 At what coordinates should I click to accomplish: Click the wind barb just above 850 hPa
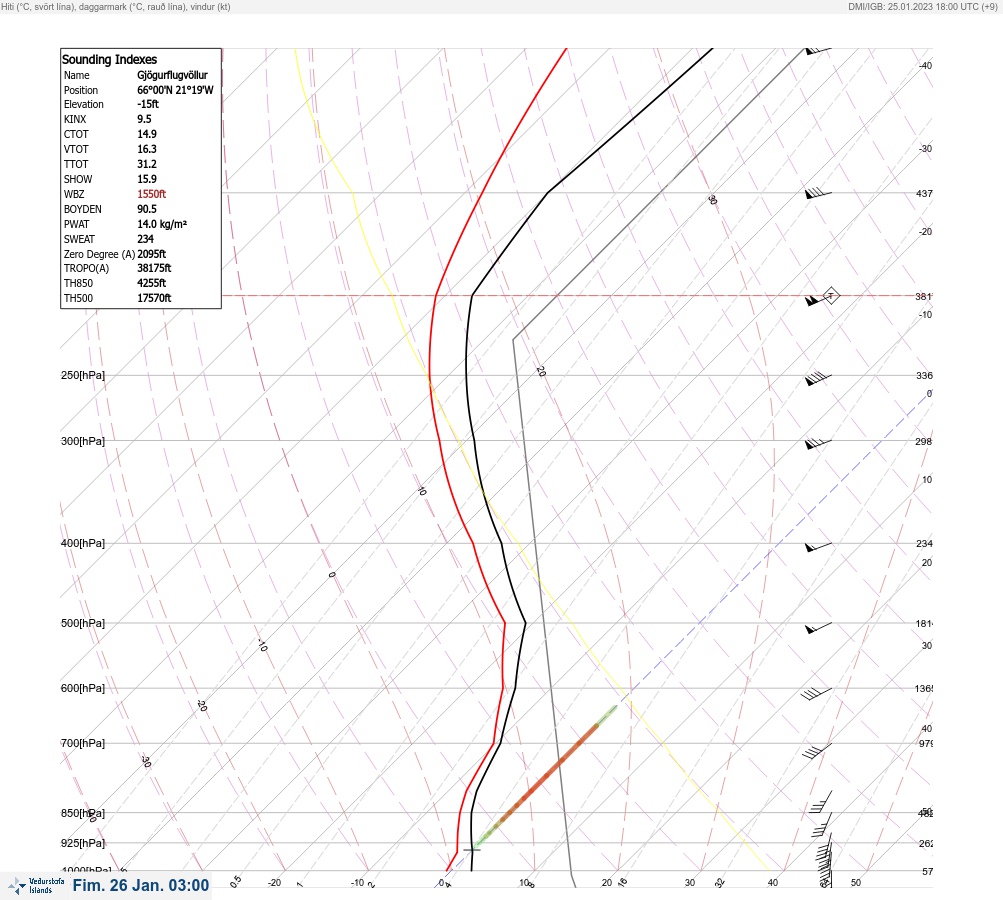tap(820, 802)
